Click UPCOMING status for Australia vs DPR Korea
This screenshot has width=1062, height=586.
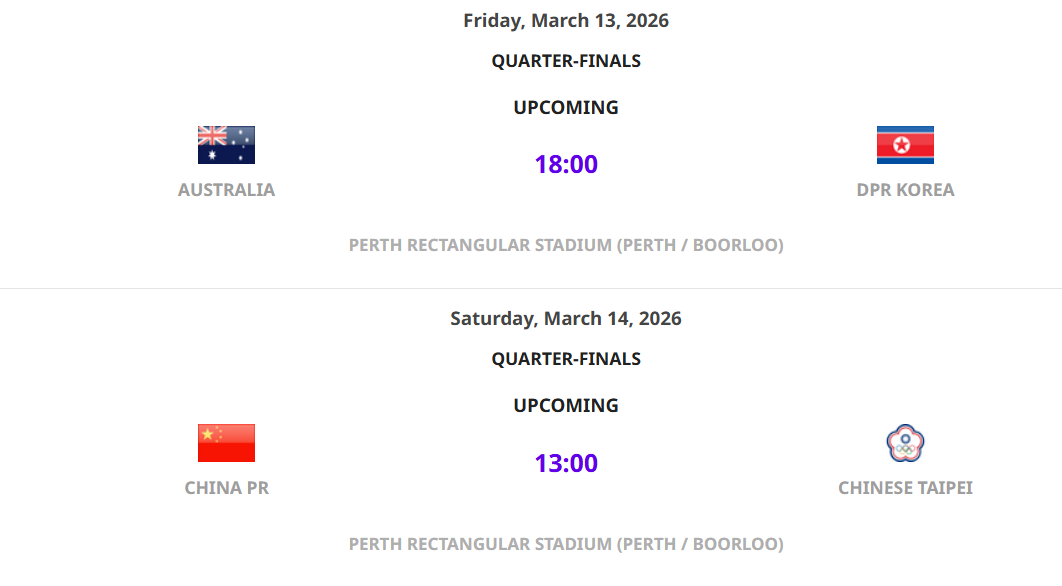point(566,108)
